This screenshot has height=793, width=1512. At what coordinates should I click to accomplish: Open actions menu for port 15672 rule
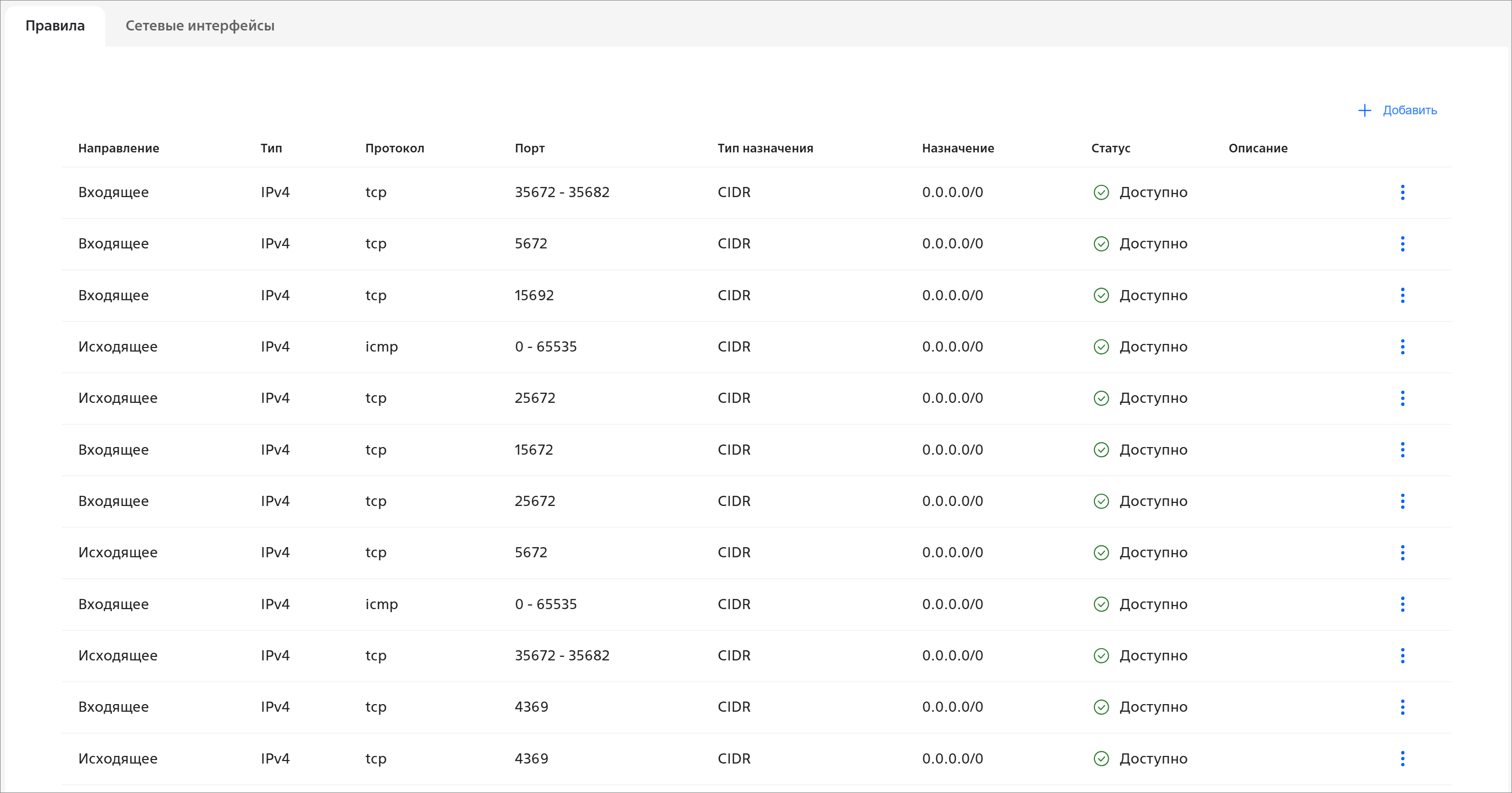click(x=1402, y=450)
